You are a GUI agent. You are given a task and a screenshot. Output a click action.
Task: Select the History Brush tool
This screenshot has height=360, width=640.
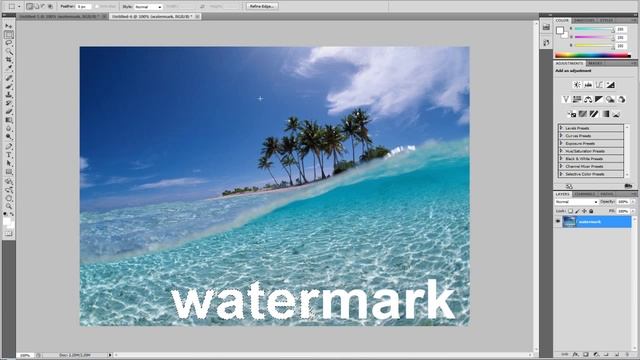[9, 103]
